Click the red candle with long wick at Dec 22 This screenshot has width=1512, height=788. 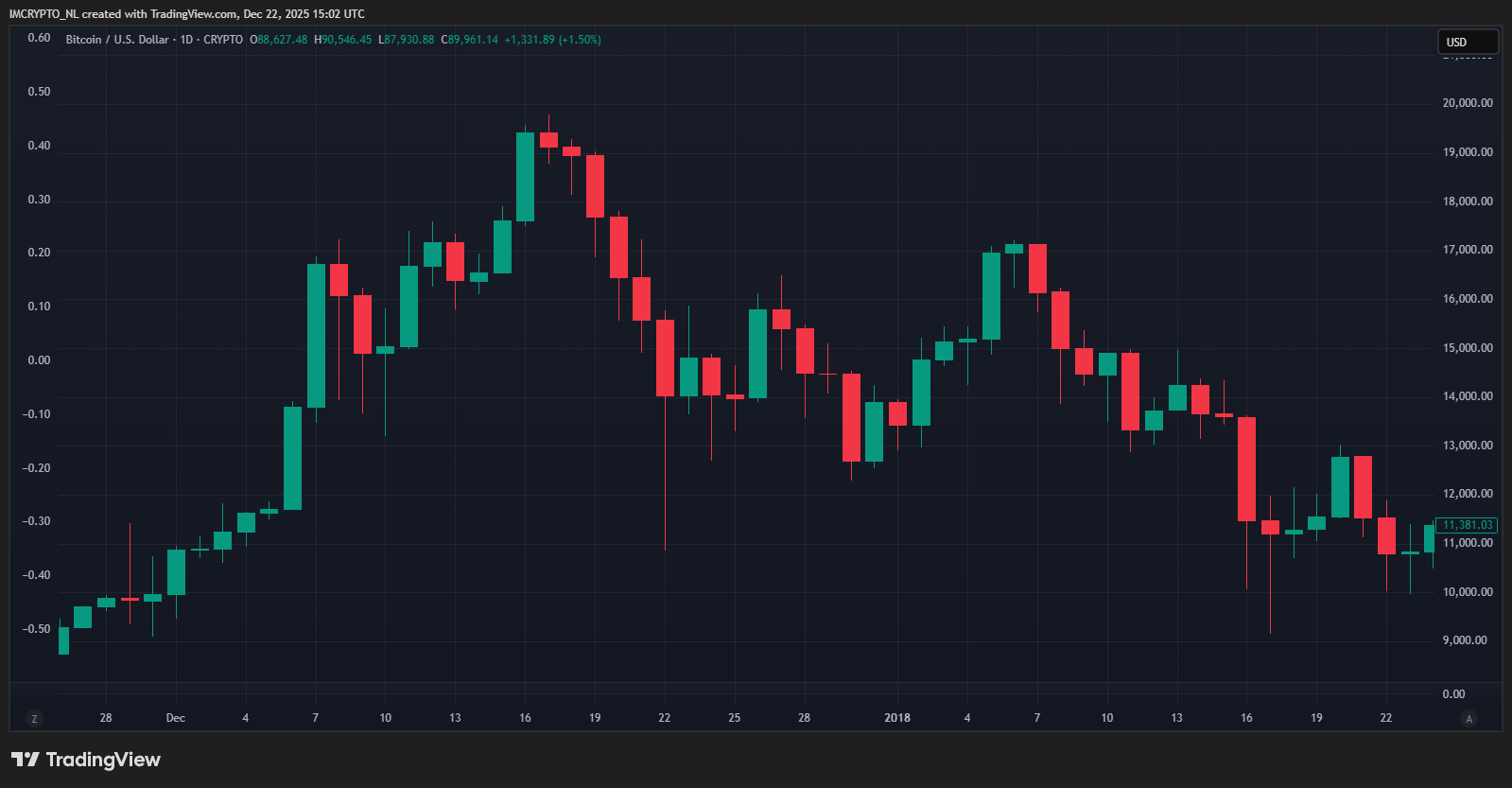click(x=665, y=358)
